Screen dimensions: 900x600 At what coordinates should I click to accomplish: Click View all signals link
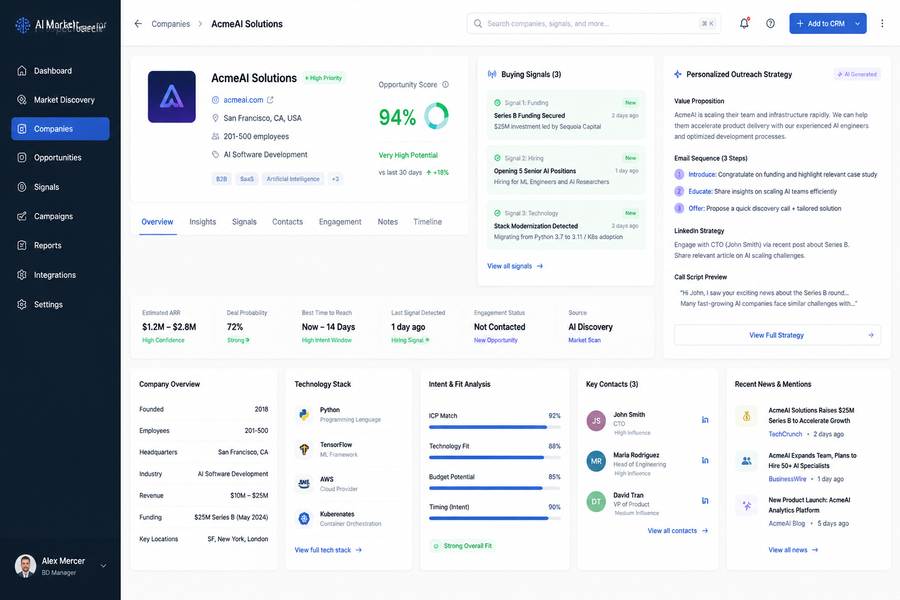pos(515,266)
